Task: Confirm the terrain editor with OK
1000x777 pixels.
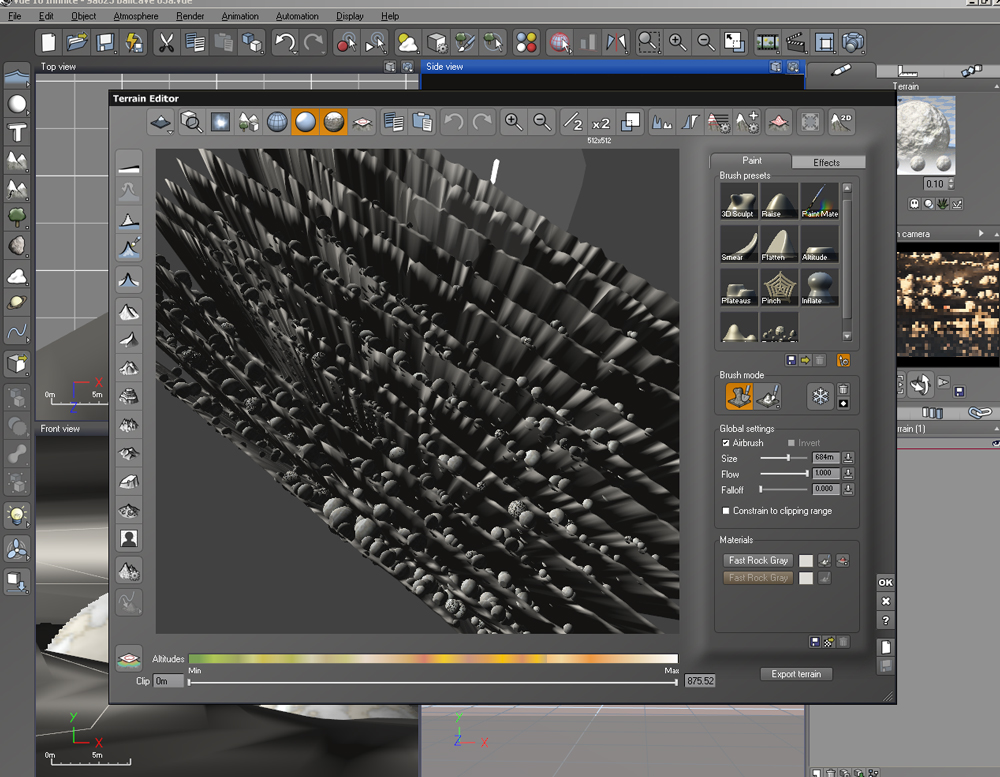Action: (x=885, y=582)
